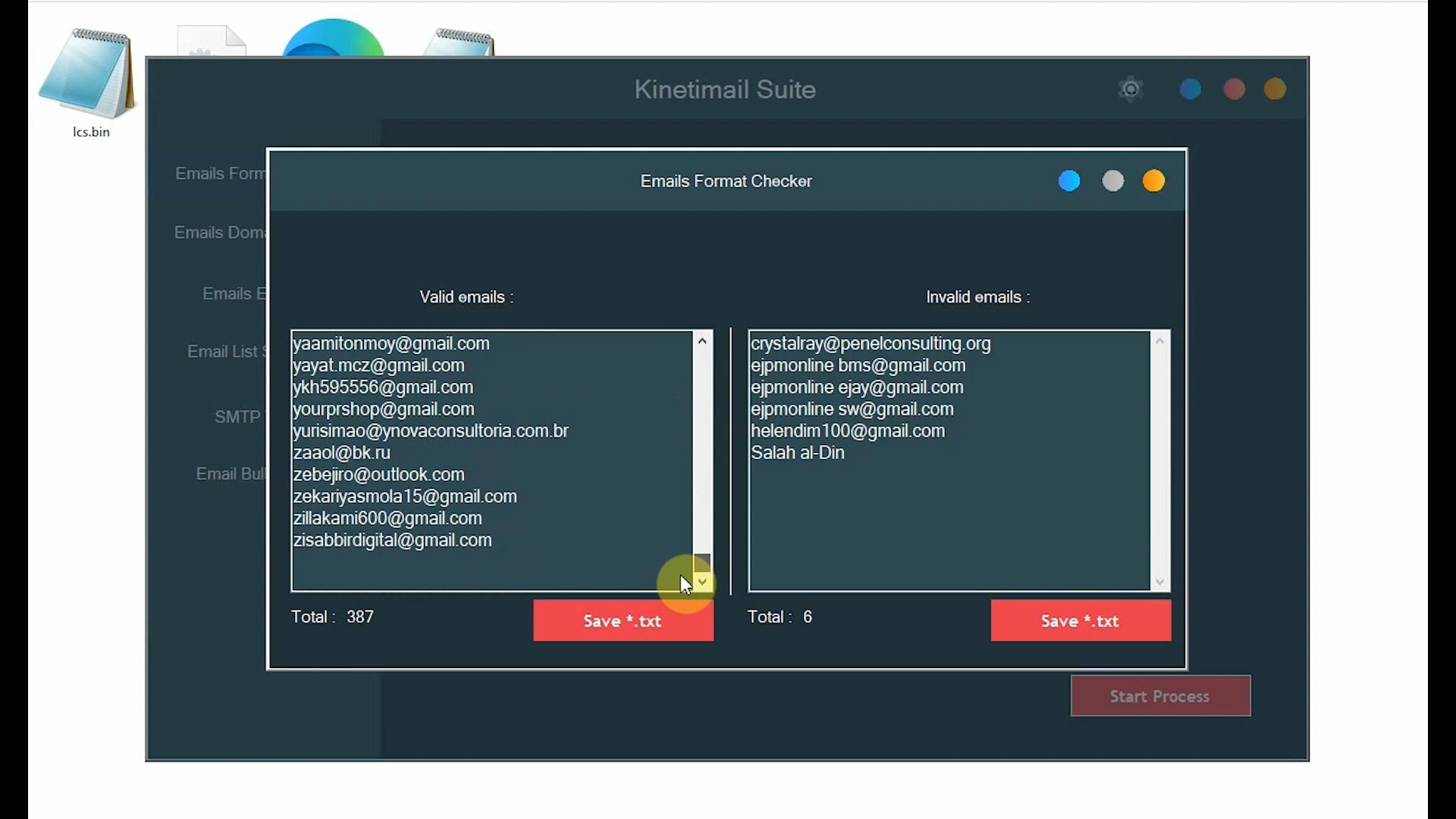The width and height of the screenshot is (1456, 819).
Task: Click the down arrow of the invalid emails scrollbar
Action: point(1160,580)
